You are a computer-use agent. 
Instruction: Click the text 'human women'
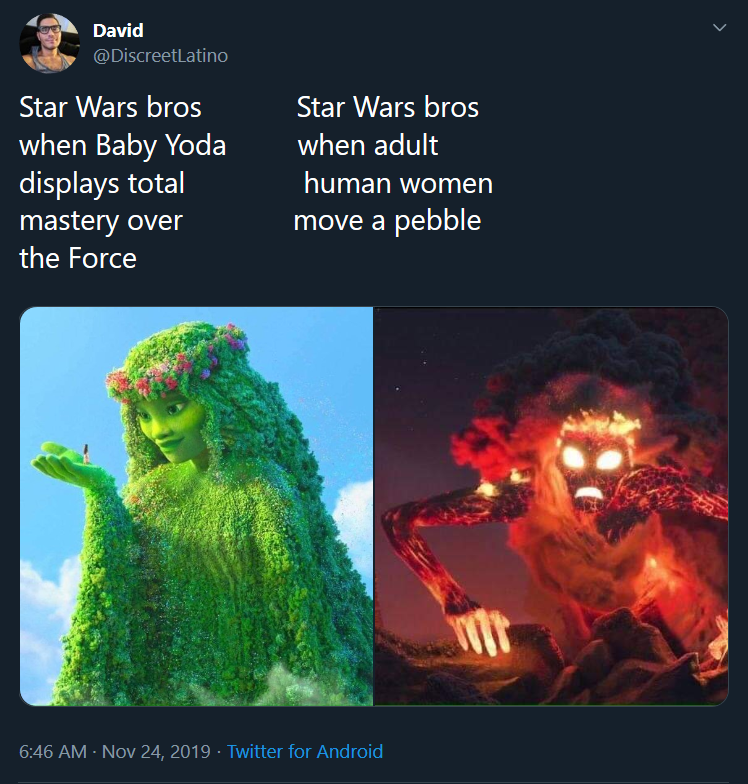click(398, 183)
